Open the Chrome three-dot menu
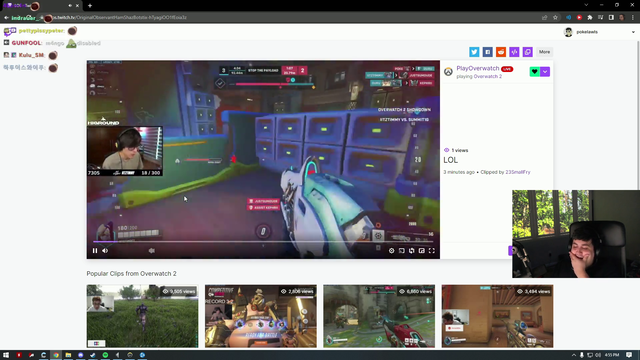 coord(633,18)
